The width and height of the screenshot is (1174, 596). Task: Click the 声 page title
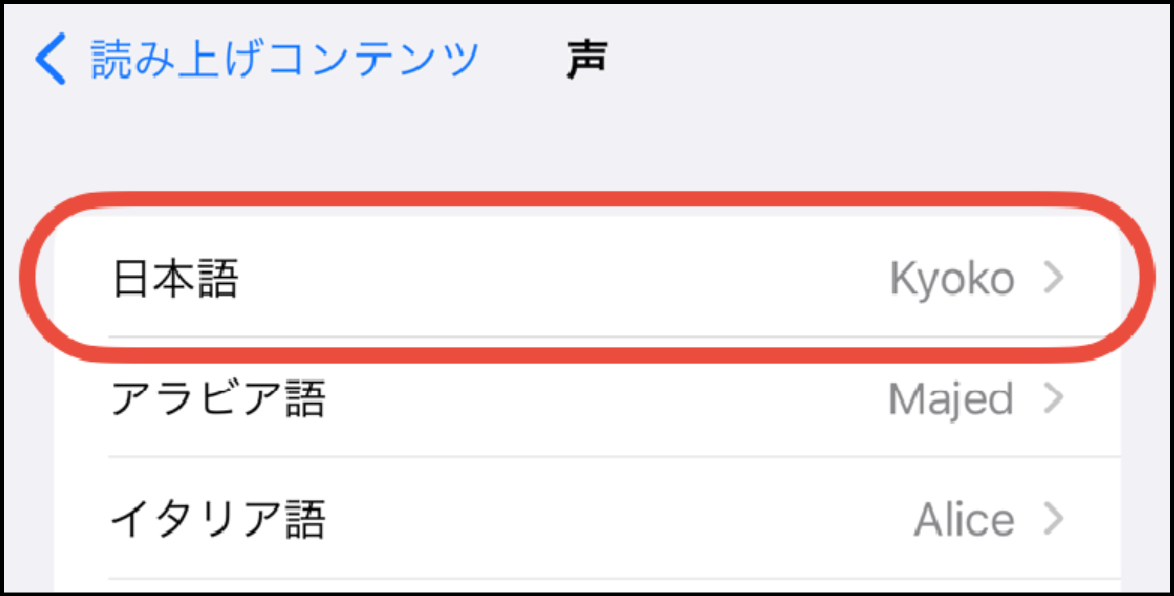point(586,61)
